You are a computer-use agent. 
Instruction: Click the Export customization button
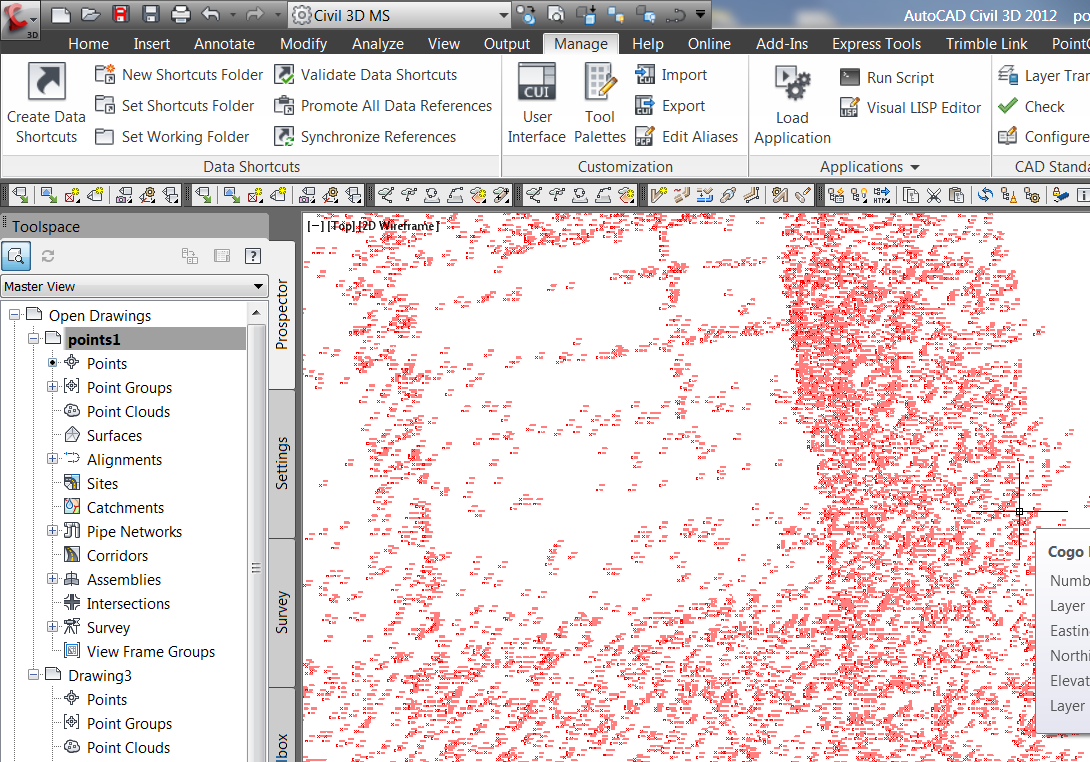click(x=670, y=106)
